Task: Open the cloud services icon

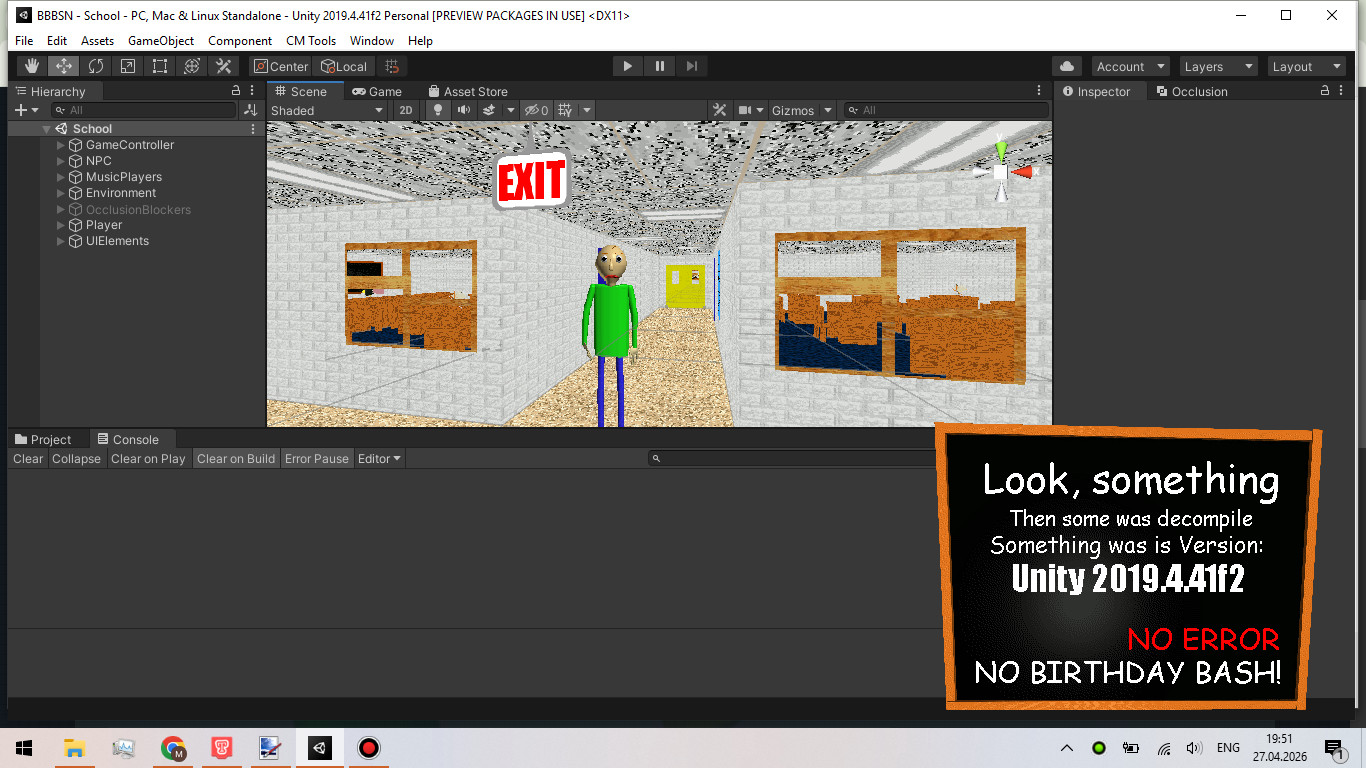Action: click(x=1067, y=66)
